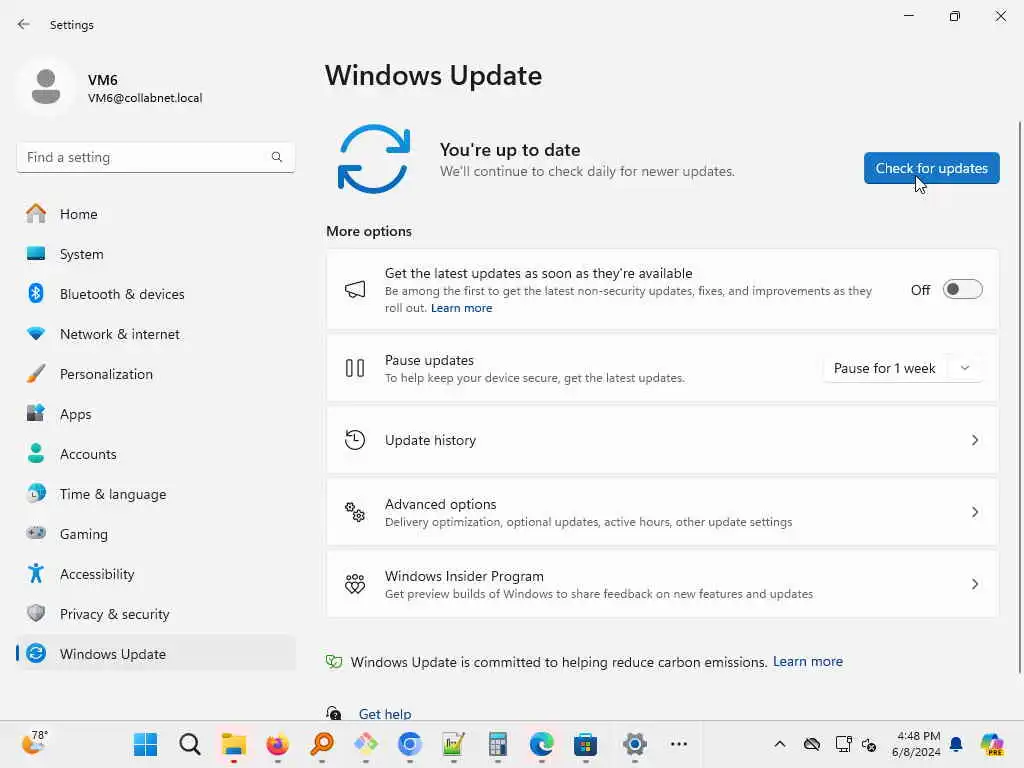Open Network & internet category
The width and height of the screenshot is (1024, 768).
click(x=155, y=334)
